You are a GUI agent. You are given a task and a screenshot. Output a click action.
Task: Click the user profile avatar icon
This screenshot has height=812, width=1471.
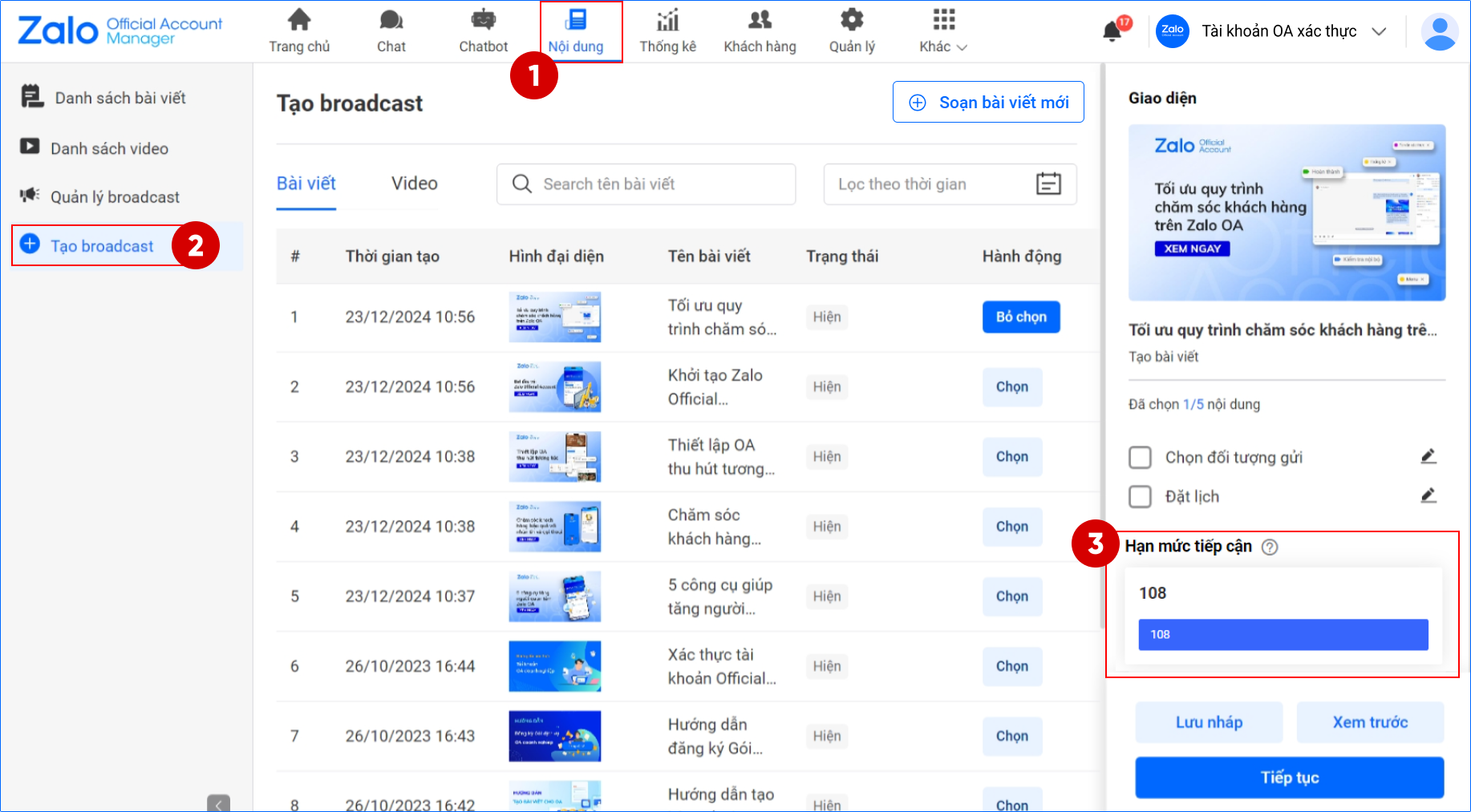point(1439,32)
